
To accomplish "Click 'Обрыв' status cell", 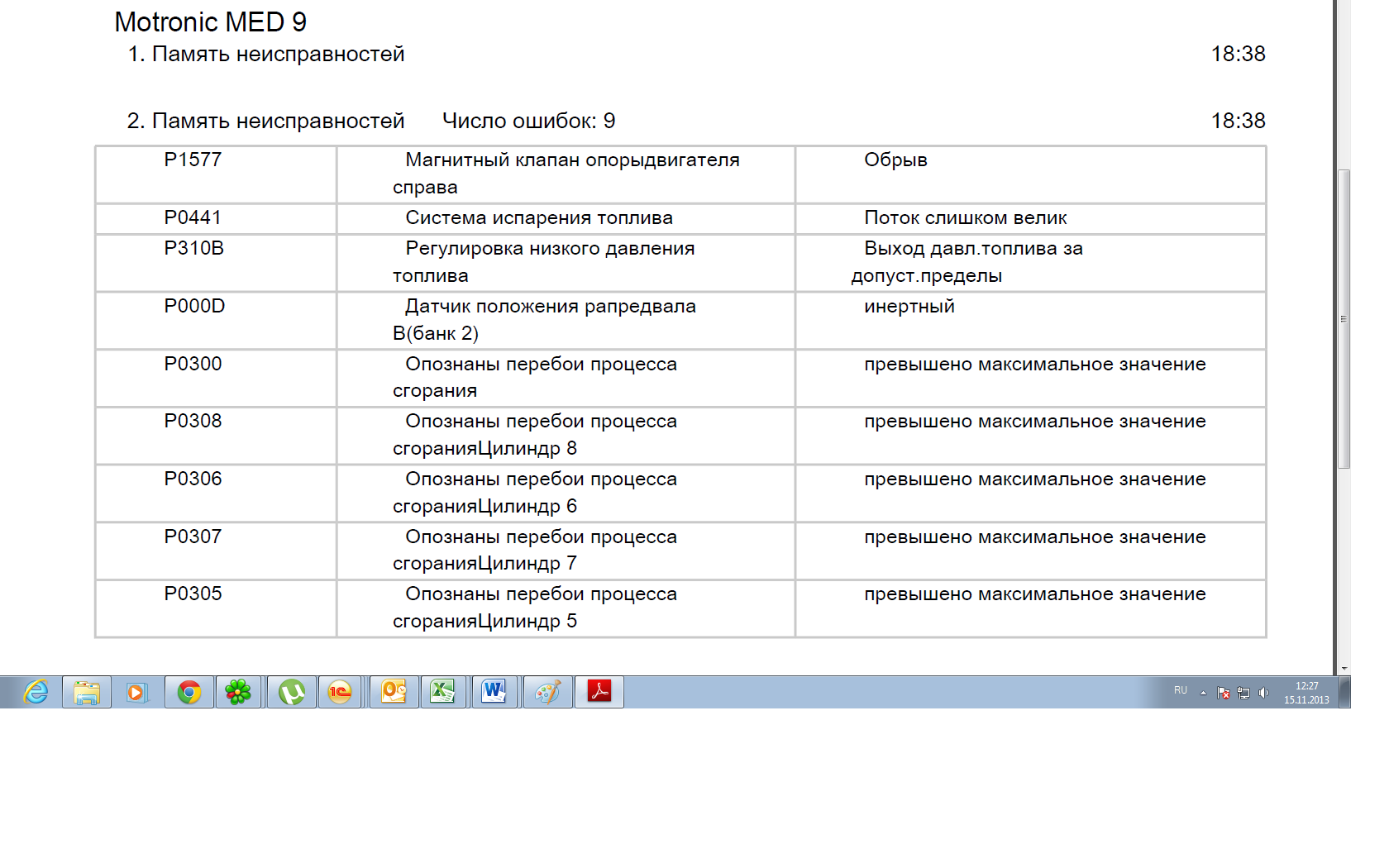I will click(x=1031, y=174).
